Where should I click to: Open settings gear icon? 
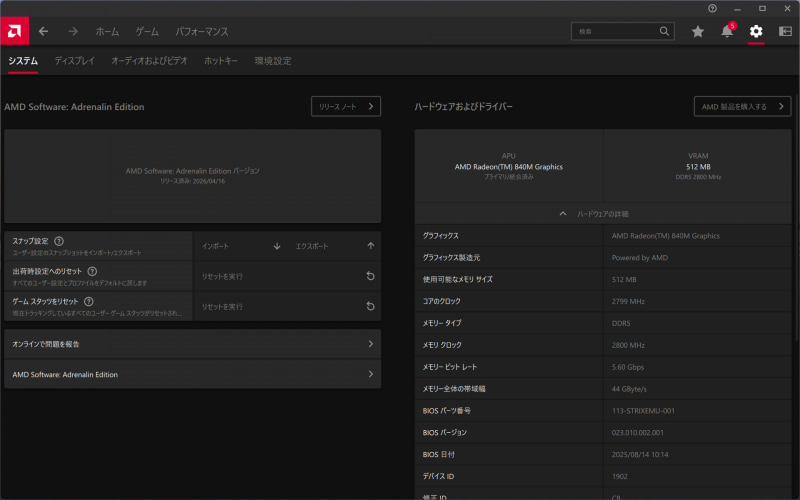click(756, 31)
